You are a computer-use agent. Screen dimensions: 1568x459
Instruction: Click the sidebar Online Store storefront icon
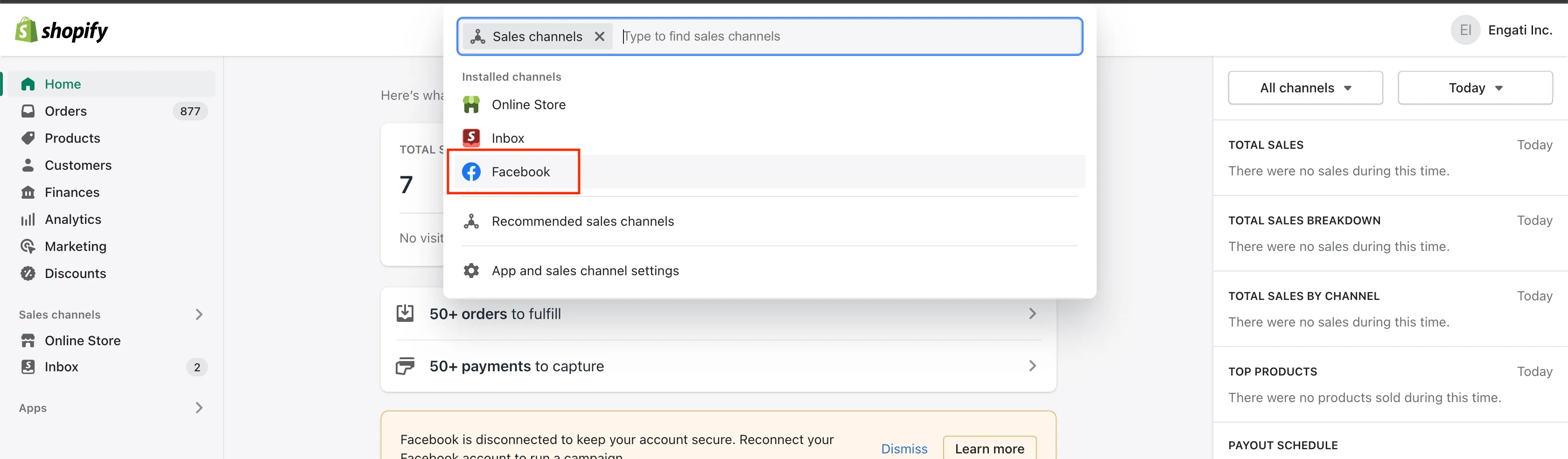(x=28, y=341)
